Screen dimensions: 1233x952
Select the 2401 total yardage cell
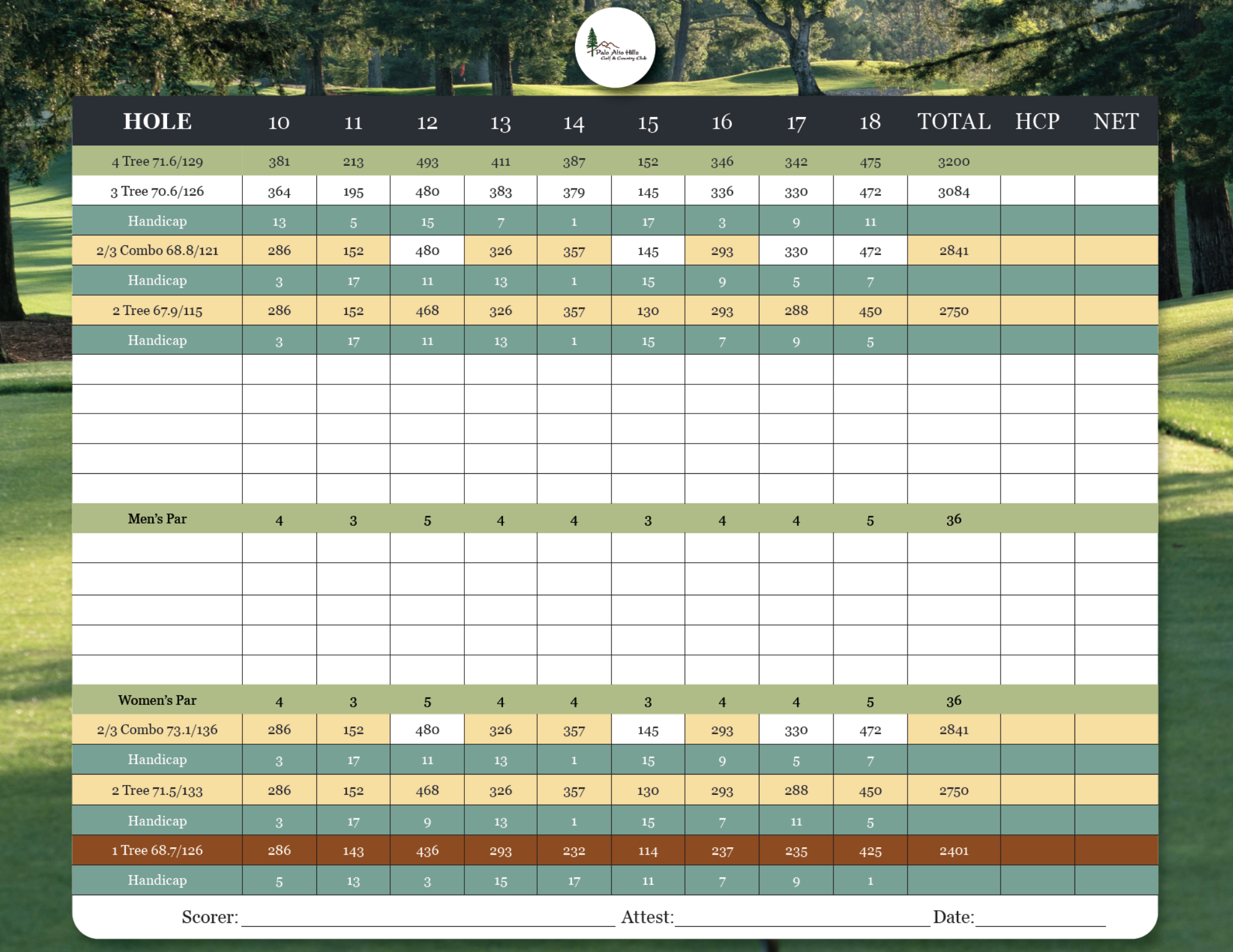coord(954,850)
